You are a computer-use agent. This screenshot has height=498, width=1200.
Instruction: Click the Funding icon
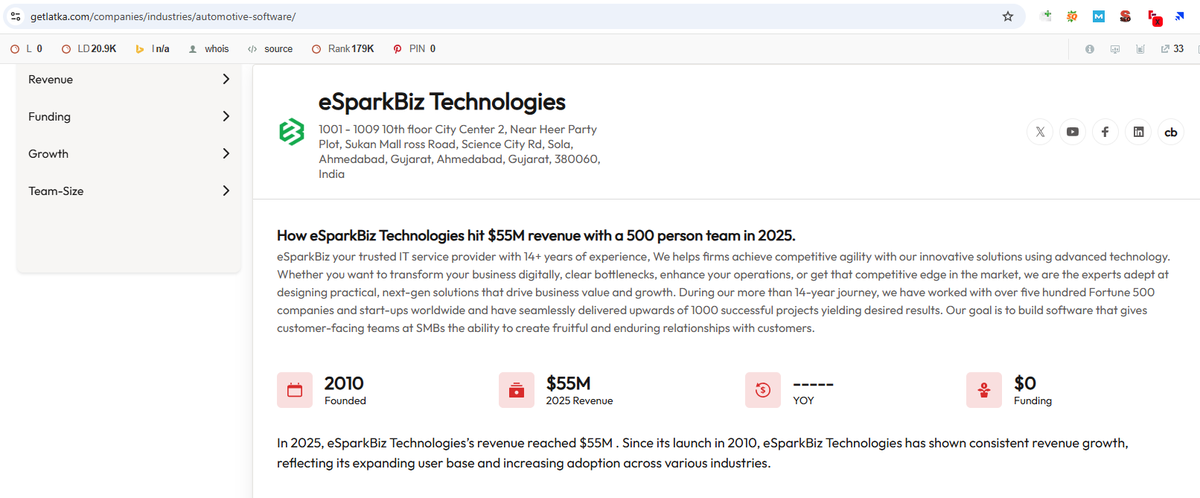coord(984,390)
